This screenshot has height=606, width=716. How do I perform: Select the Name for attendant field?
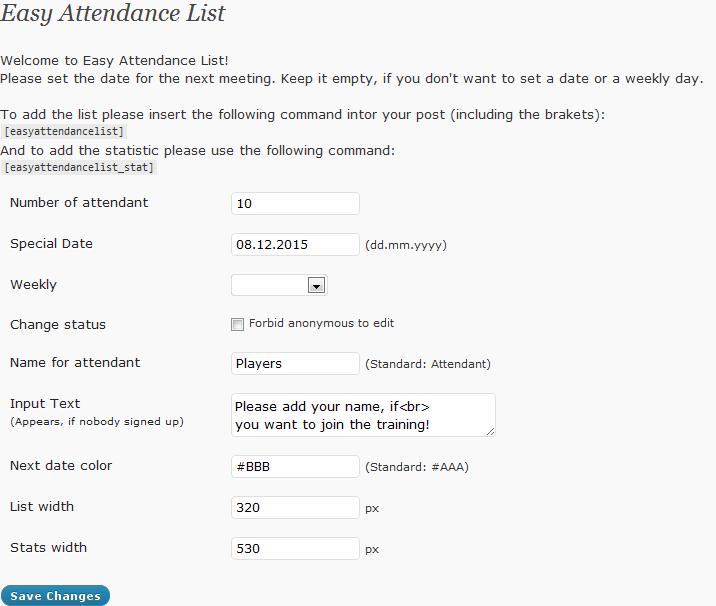click(x=295, y=364)
